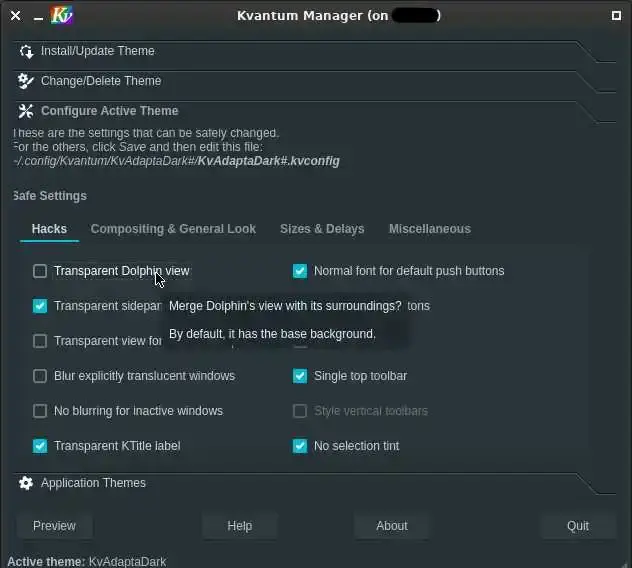
Task: Maximize the window using the square icon
Action: click(616, 15)
